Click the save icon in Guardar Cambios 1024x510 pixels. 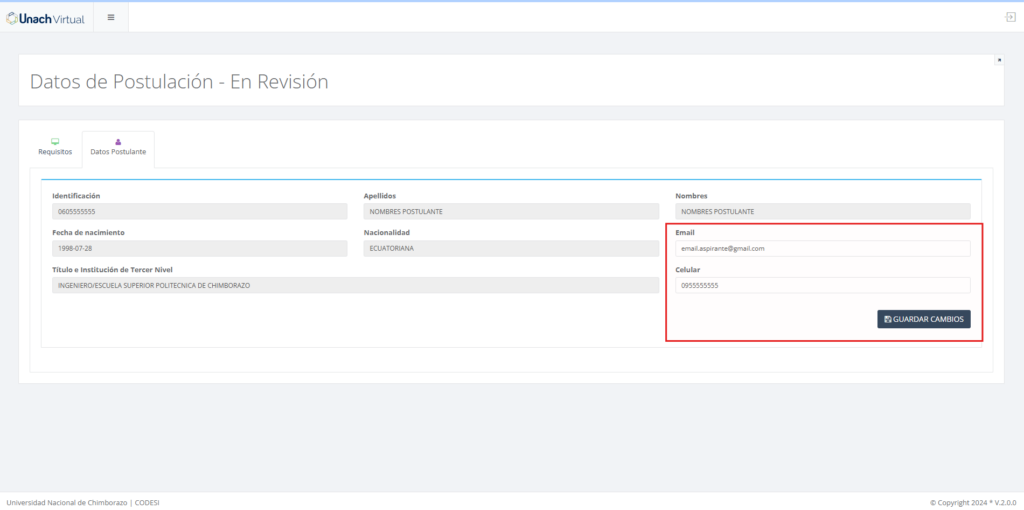(x=888, y=319)
